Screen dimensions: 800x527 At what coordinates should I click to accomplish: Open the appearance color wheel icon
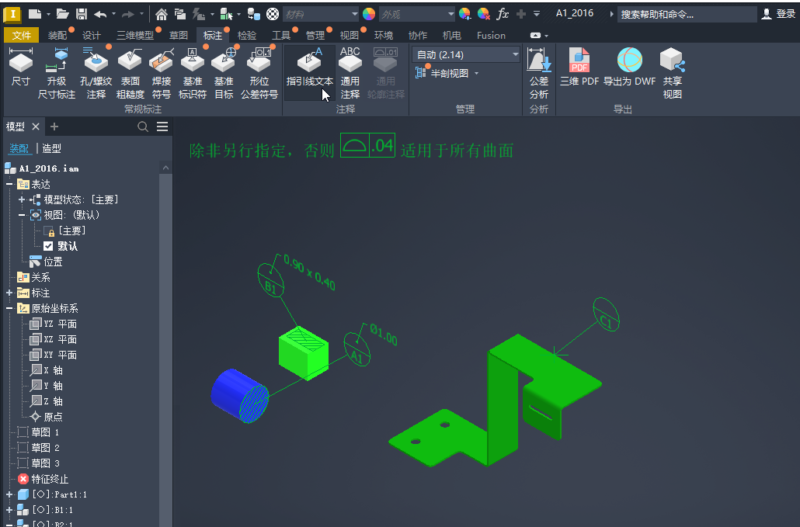368,14
